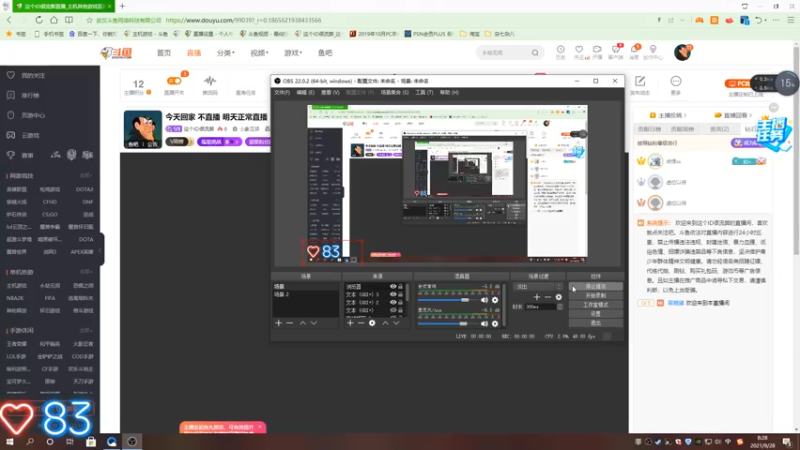Move the selected source up
This screenshot has height=450, width=800.
385,323
